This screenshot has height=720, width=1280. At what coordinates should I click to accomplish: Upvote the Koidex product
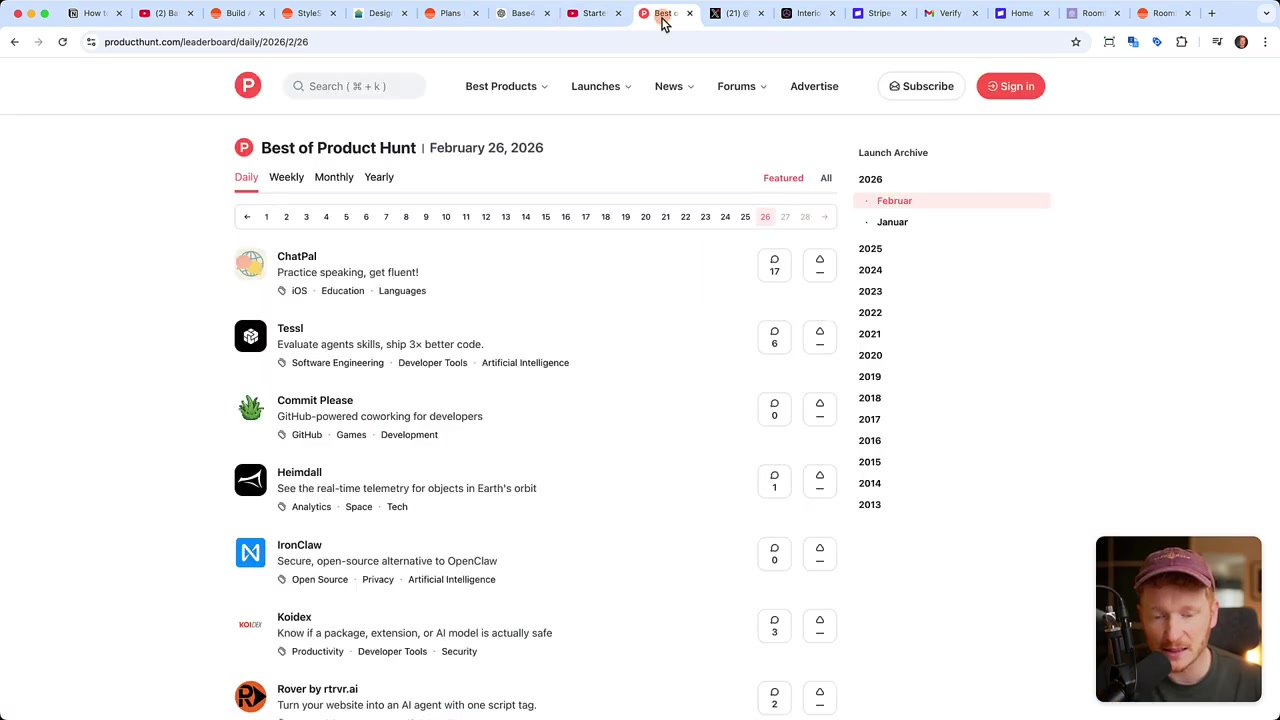tap(819, 626)
